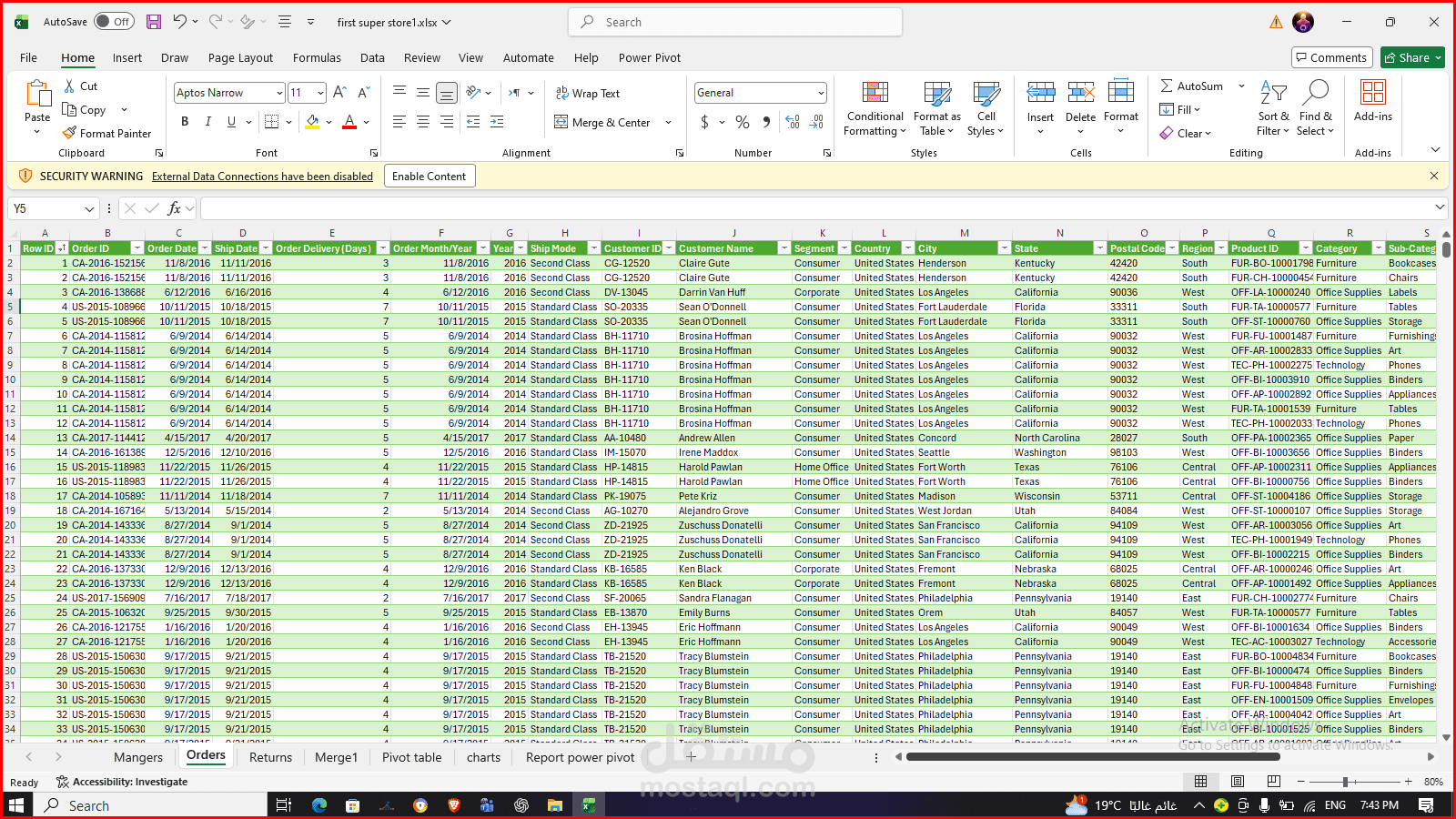Viewport: 1456px width, 819px height.
Task: Apply italic formatting
Action: (208, 122)
